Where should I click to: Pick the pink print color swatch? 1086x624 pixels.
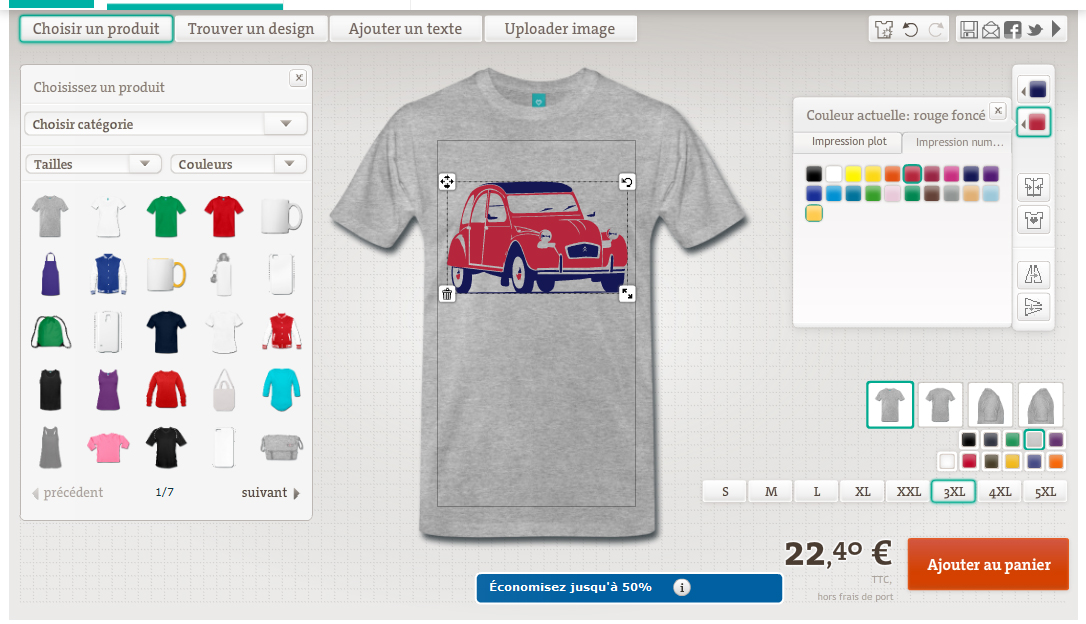click(952, 174)
